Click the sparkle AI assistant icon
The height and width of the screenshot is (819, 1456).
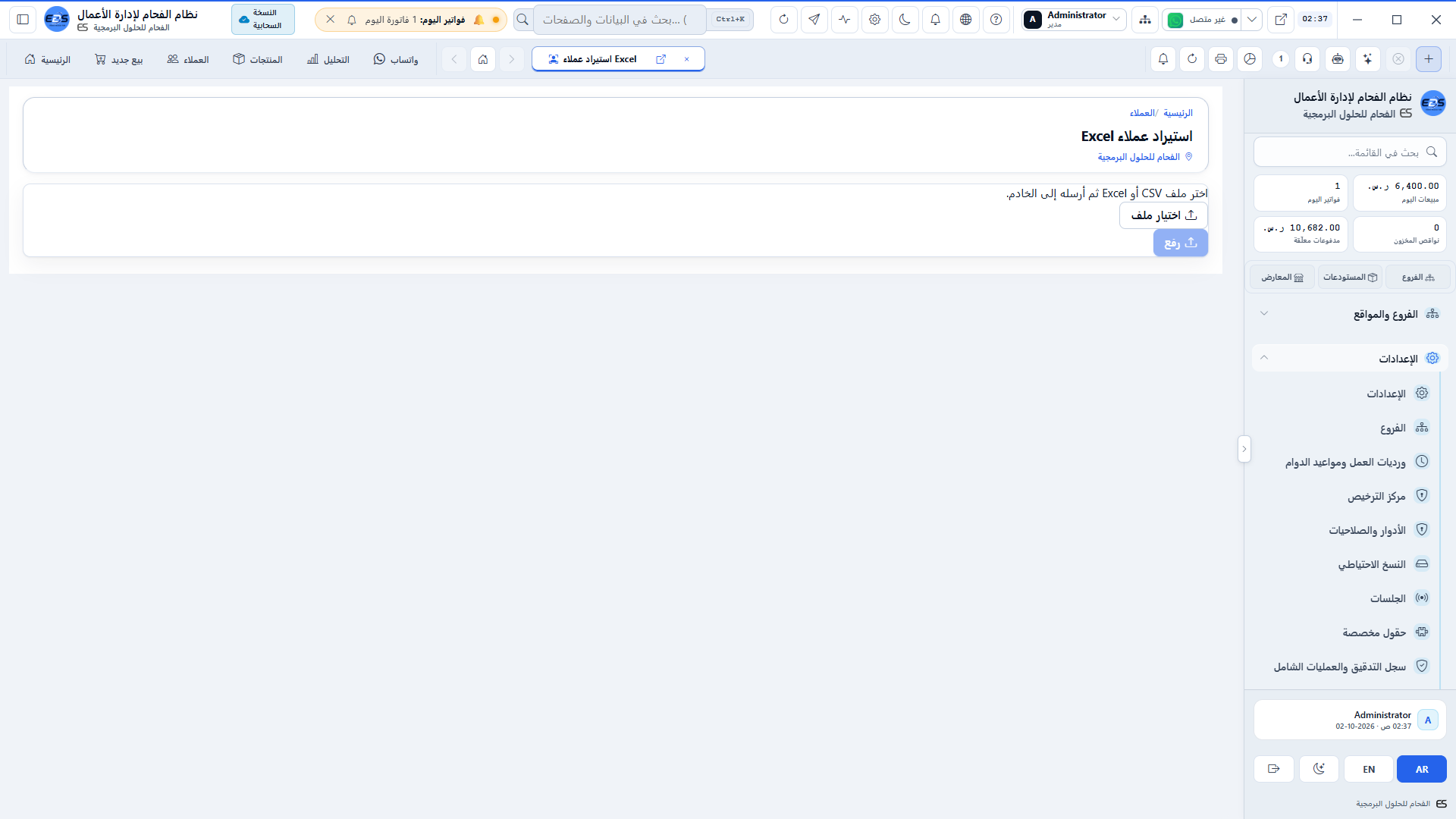1368,59
